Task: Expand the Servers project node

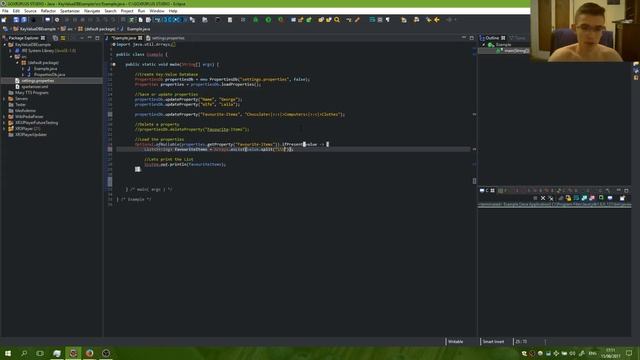Action: 5,99
